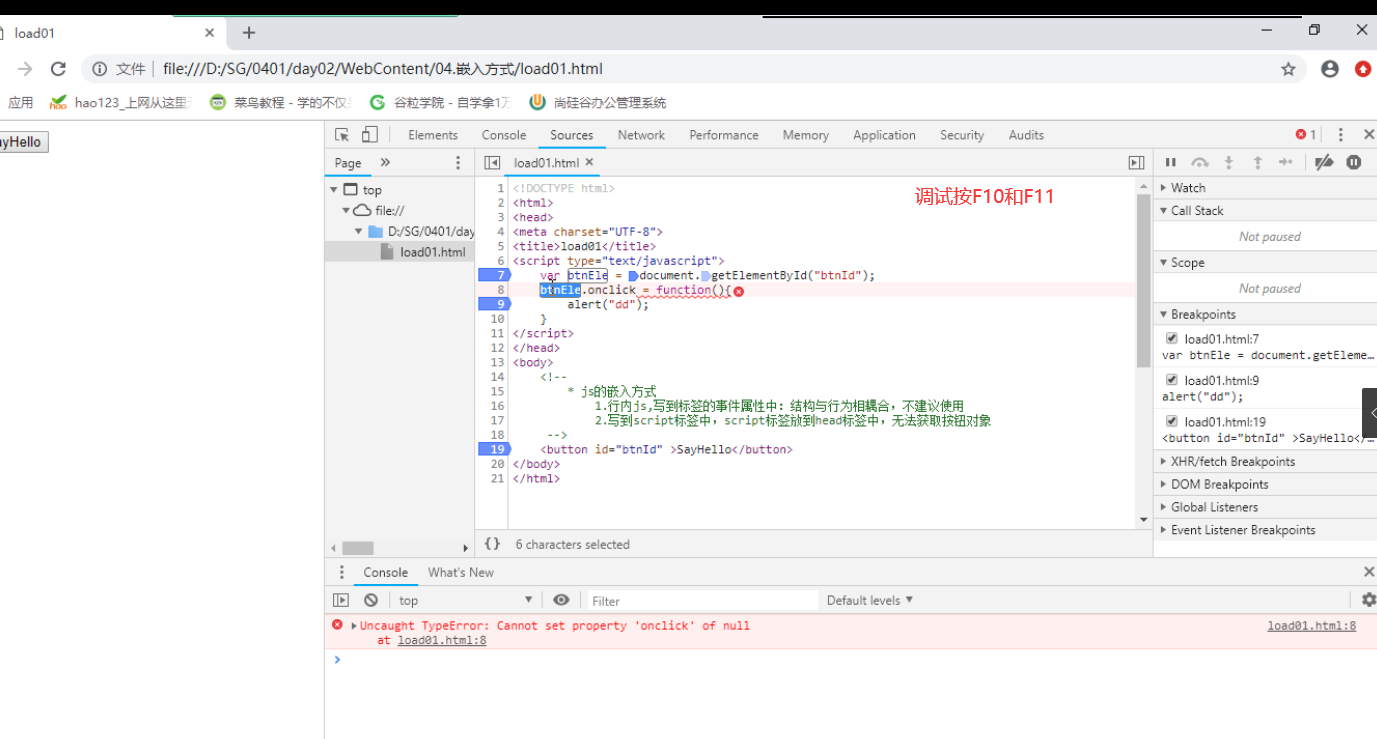1377x739 pixels.
Task: Clear the console icon
Action: [x=371, y=600]
